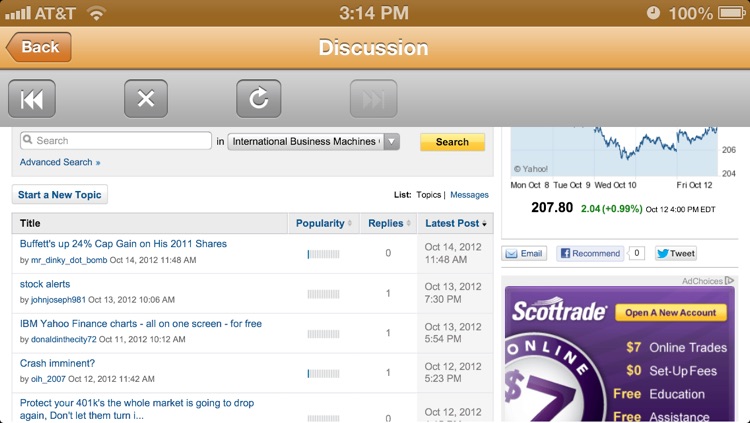Click Start a New Topic
The height and width of the screenshot is (423, 750).
point(59,195)
